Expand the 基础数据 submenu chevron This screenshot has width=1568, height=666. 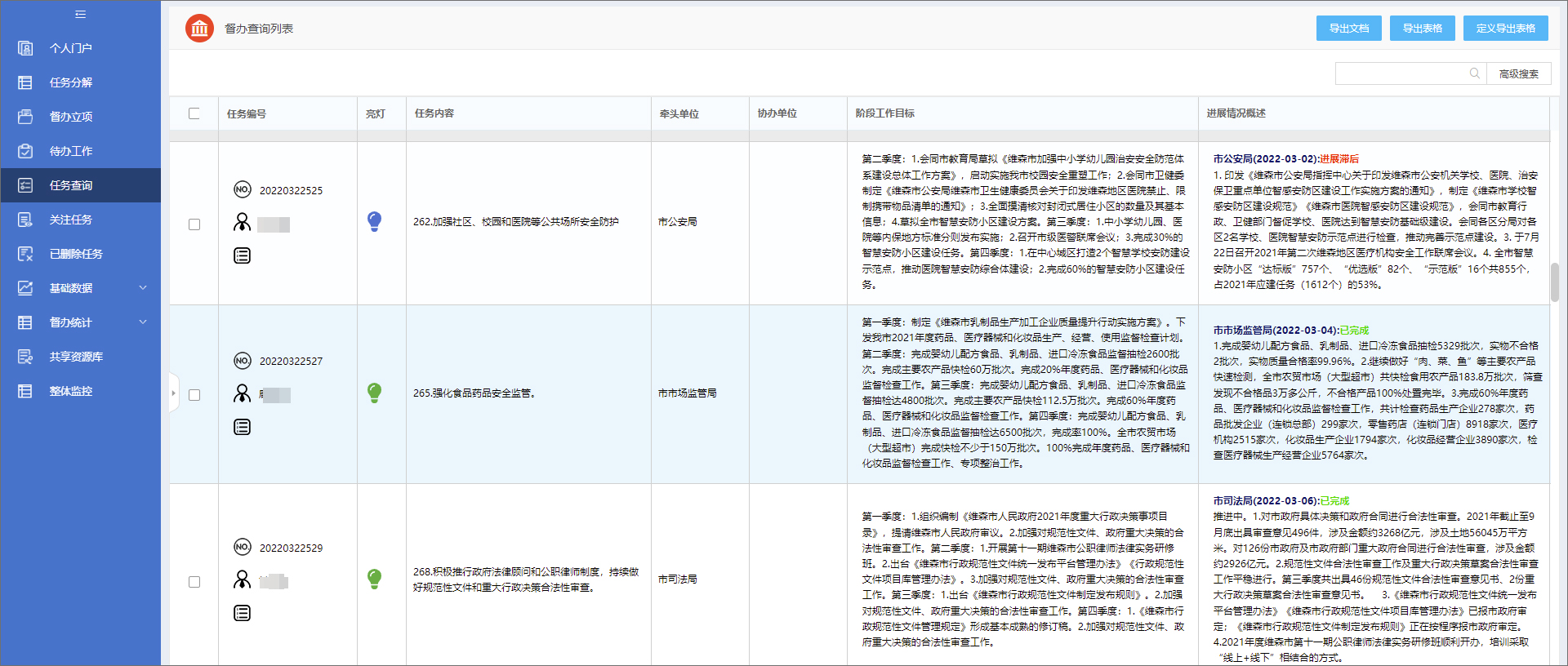pyautogui.click(x=143, y=287)
